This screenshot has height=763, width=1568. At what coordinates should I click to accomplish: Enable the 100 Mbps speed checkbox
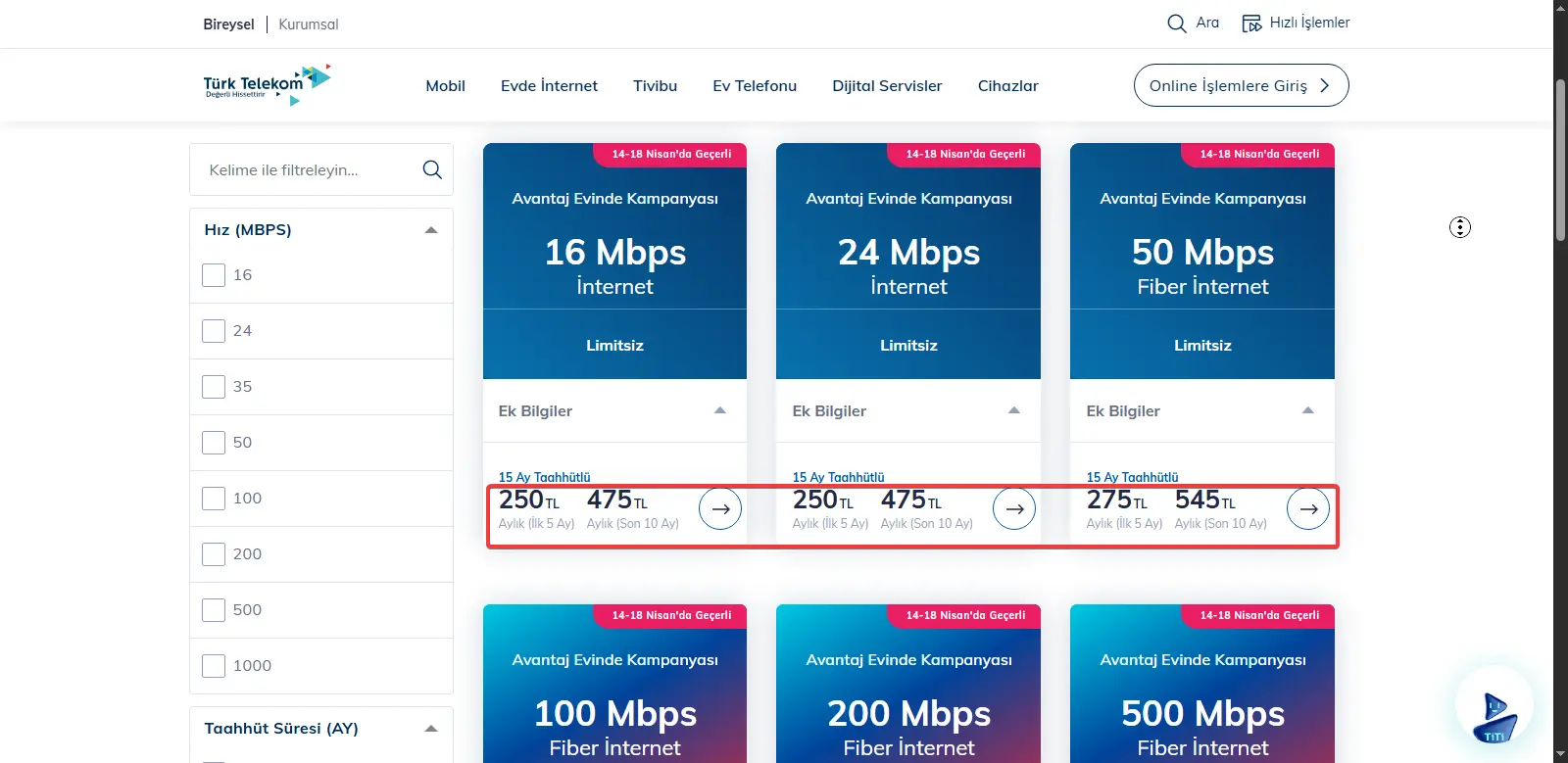pos(214,499)
